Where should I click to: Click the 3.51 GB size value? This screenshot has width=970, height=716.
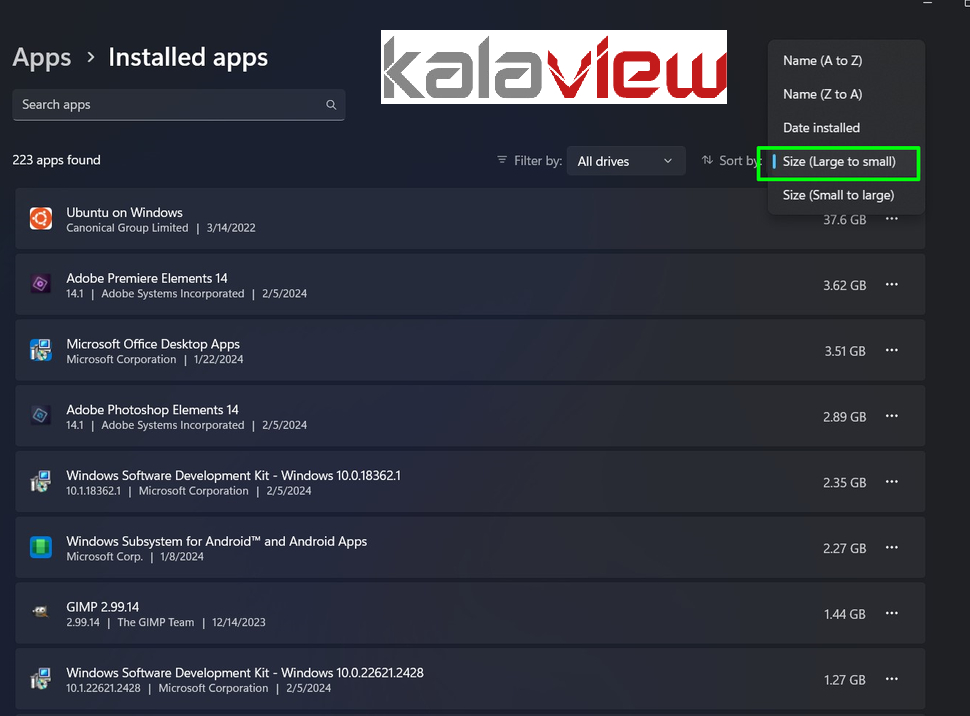(x=845, y=351)
